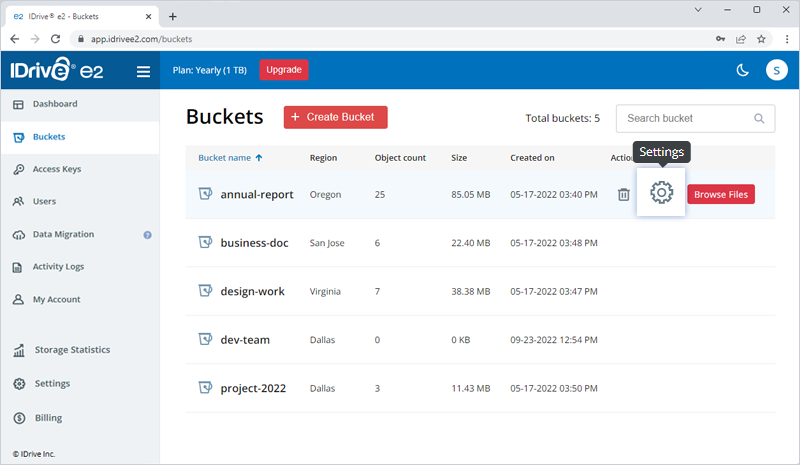This screenshot has width=800, height=465.
Task: Click Data Migration help question icon
Action: (x=147, y=235)
